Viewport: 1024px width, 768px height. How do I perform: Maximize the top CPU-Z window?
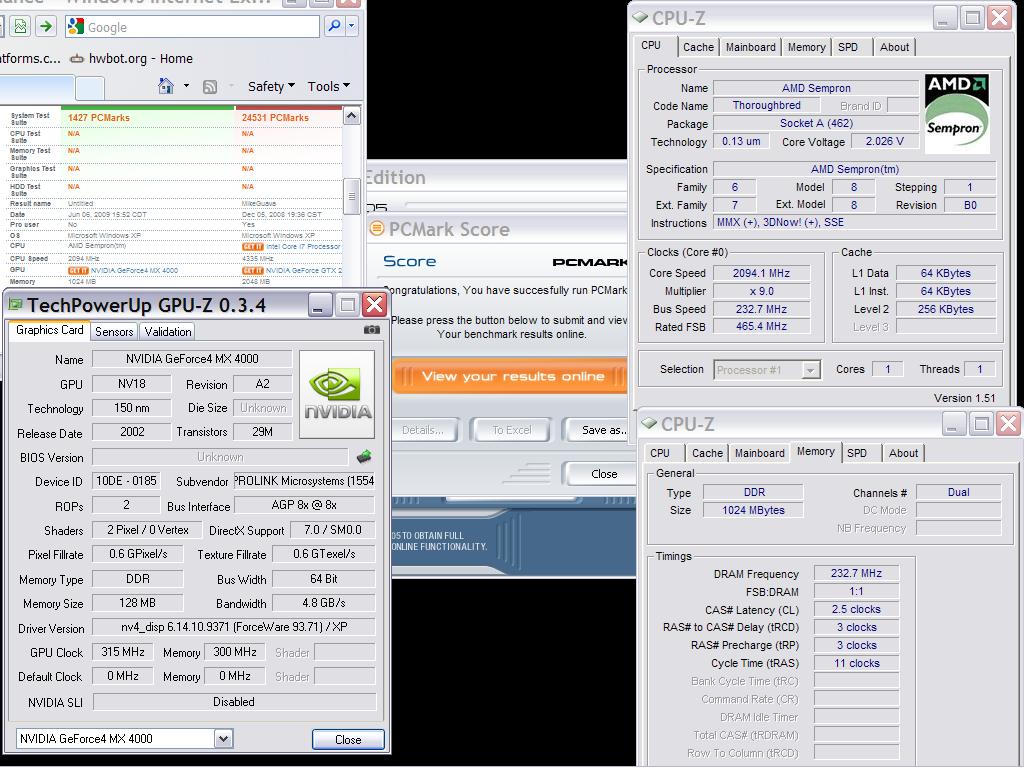[x=972, y=18]
